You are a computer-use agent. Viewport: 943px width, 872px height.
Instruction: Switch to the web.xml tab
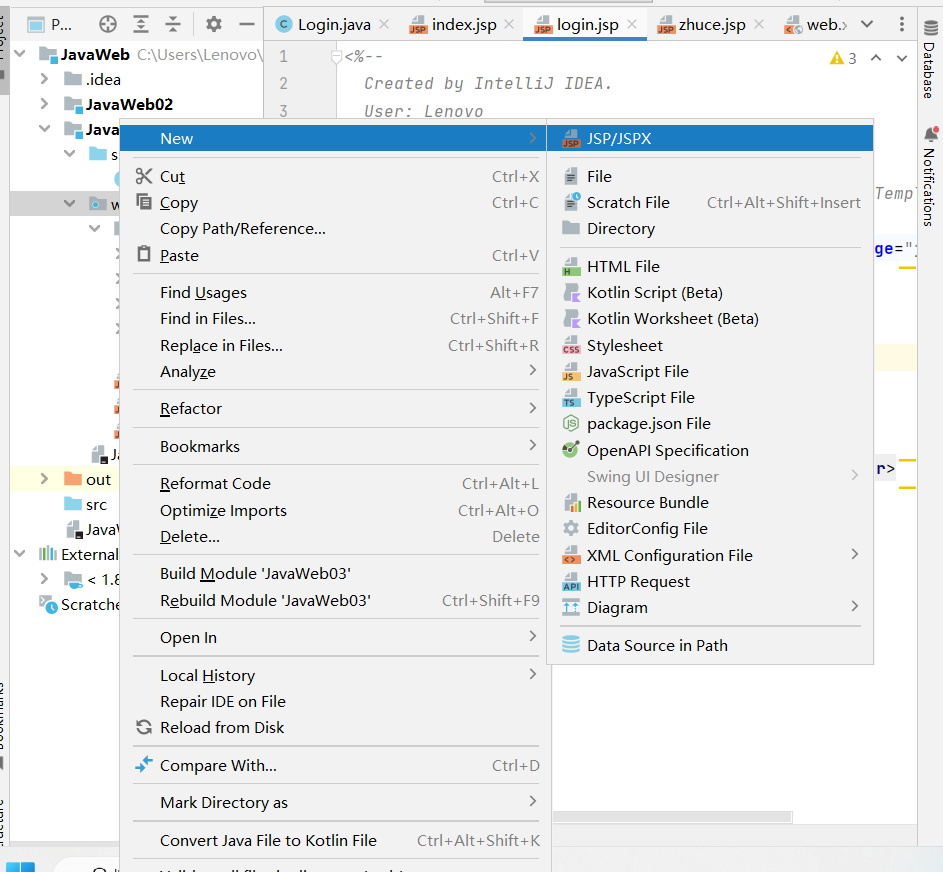(x=816, y=24)
